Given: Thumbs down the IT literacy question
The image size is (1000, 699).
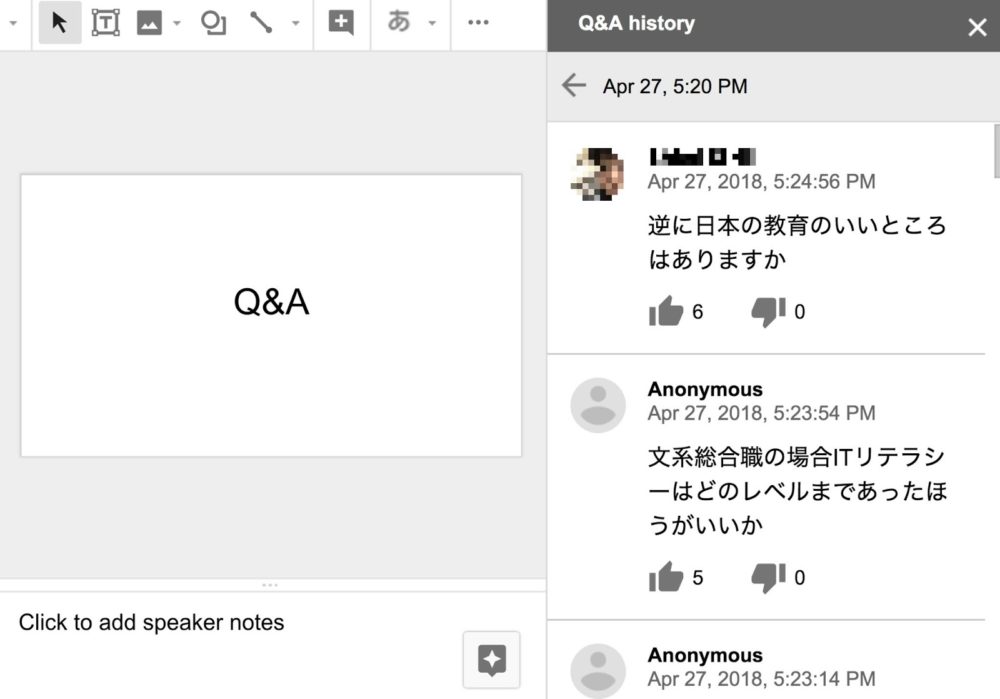Looking at the screenshot, I should point(768,577).
